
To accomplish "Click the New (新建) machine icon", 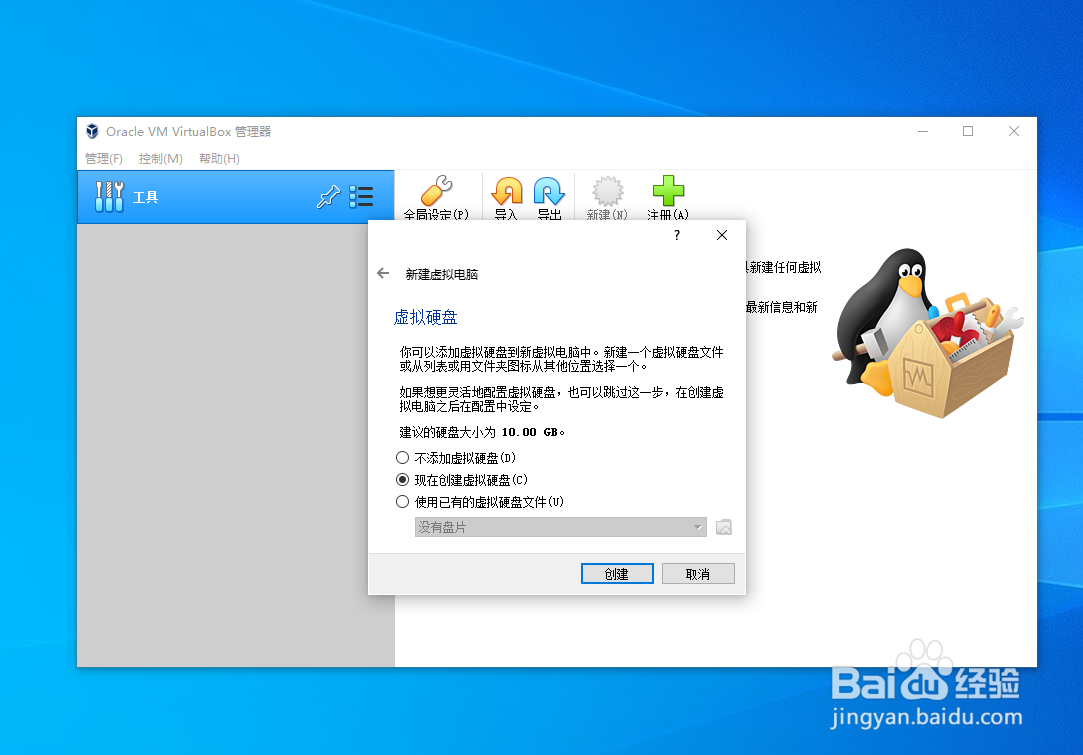I will point(608,191).
